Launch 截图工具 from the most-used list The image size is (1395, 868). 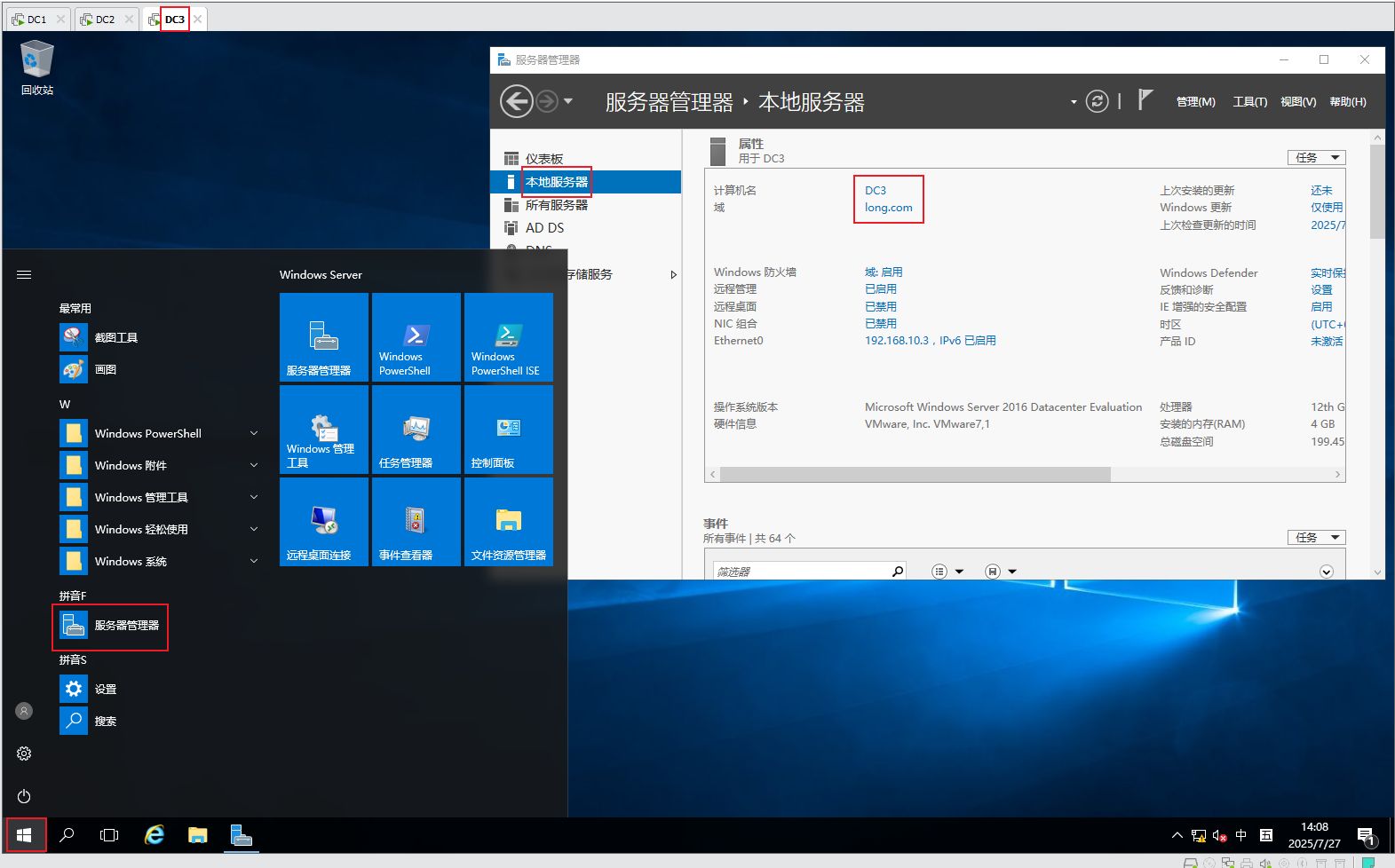pyautogui.click(x=160, y=337)
